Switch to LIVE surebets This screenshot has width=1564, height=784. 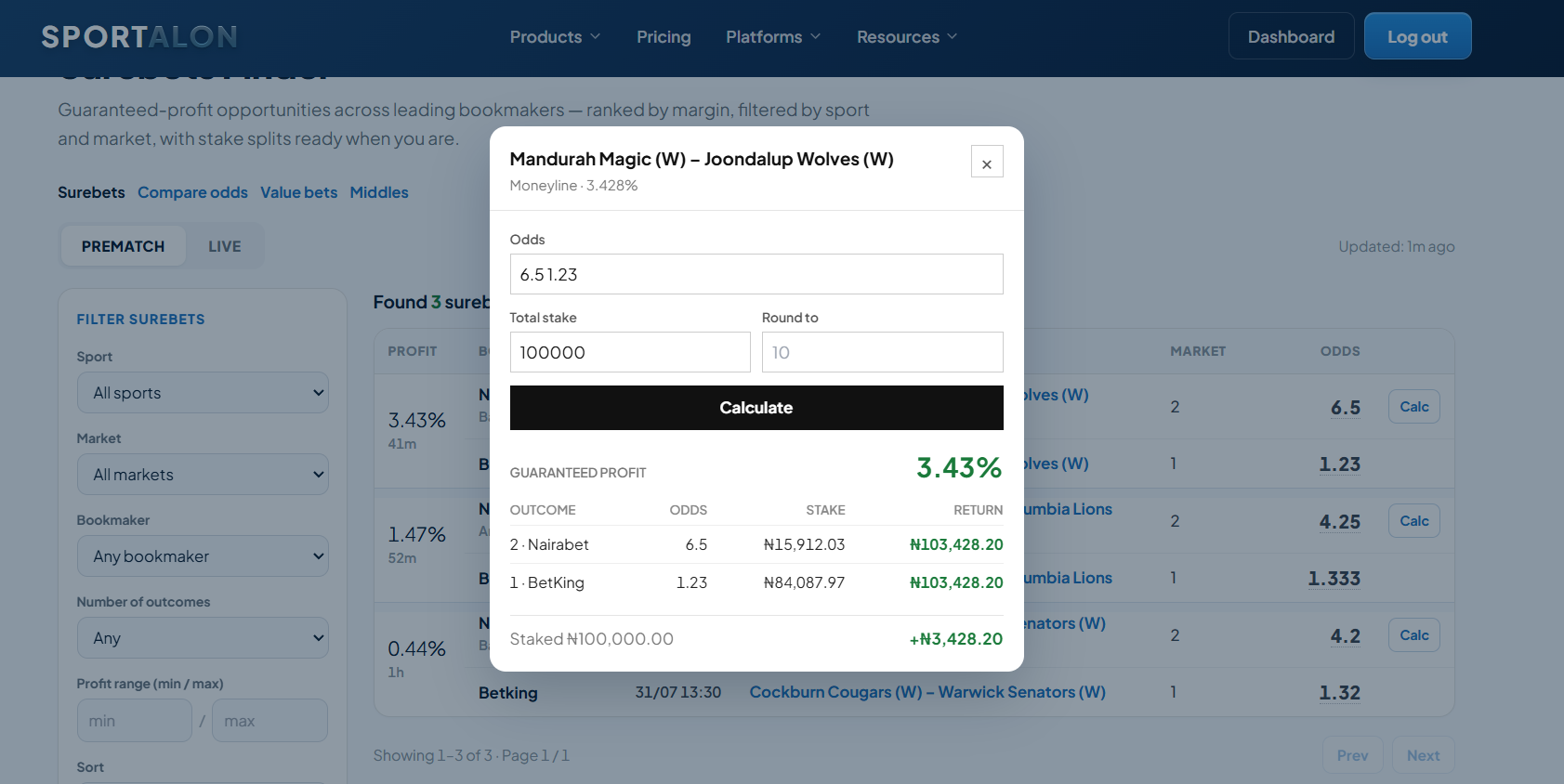point(224,246)
